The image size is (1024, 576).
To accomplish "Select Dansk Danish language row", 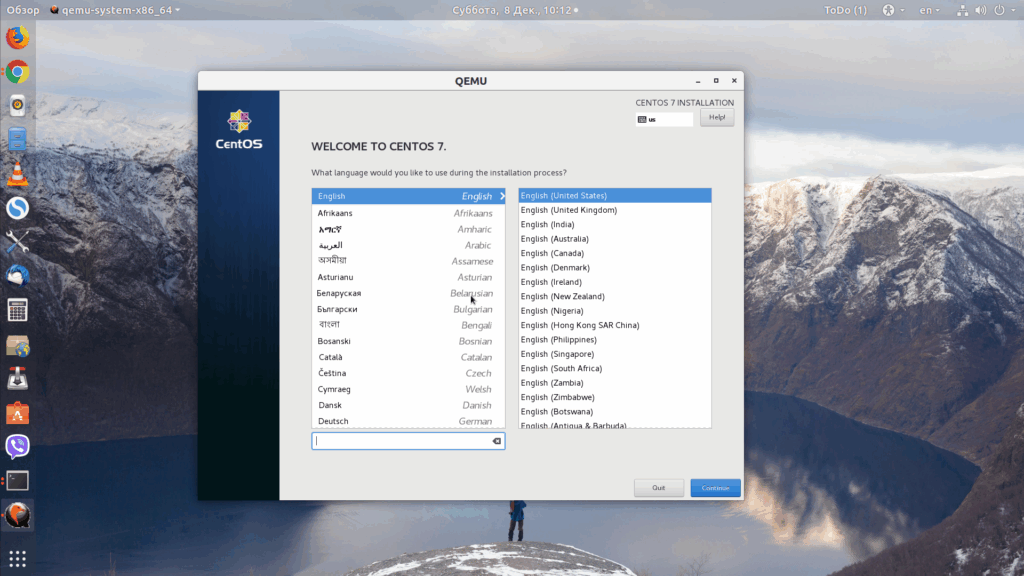I will [x=408, y=405].
